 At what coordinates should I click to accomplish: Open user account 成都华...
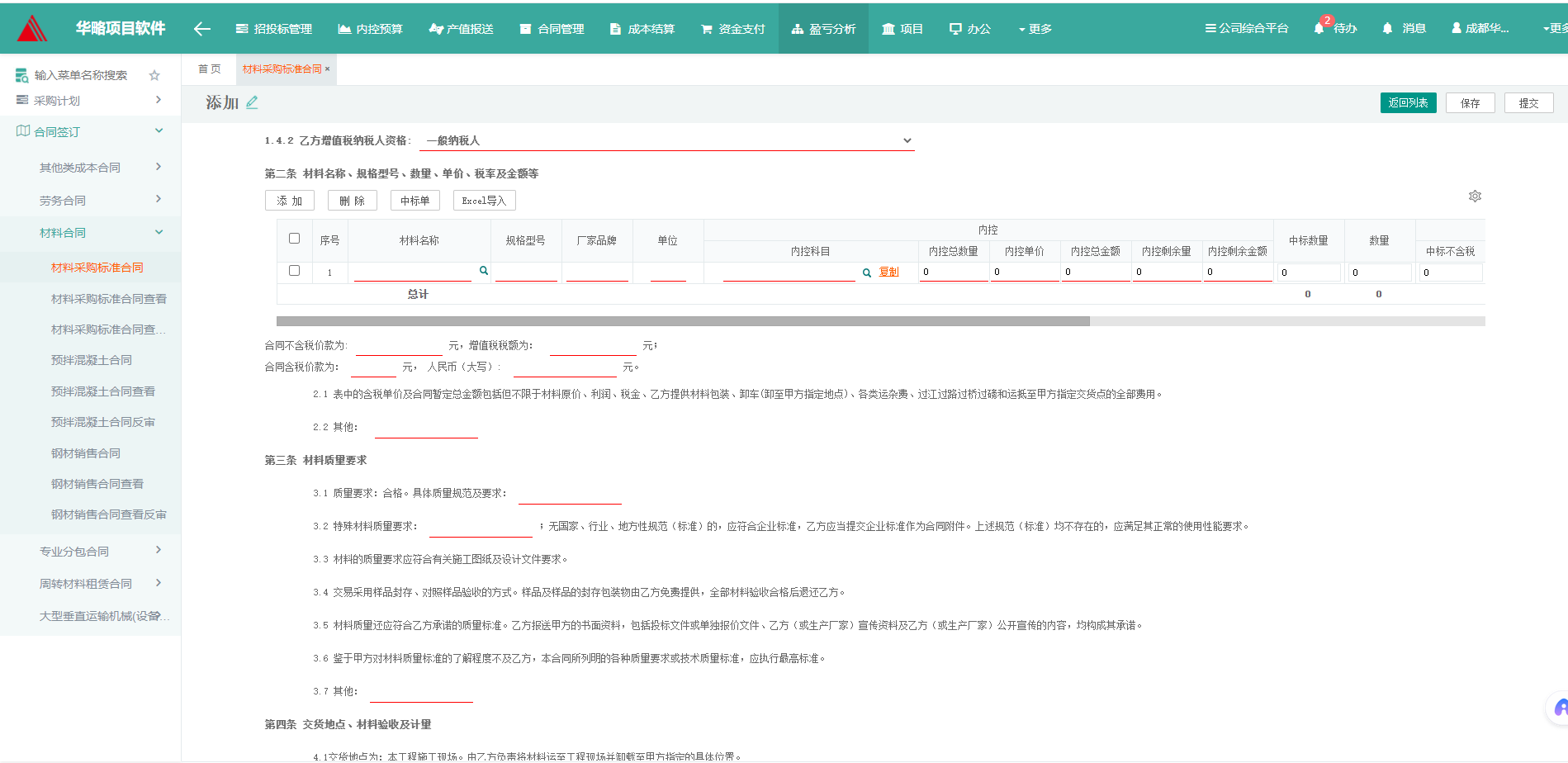[1480, 28]
